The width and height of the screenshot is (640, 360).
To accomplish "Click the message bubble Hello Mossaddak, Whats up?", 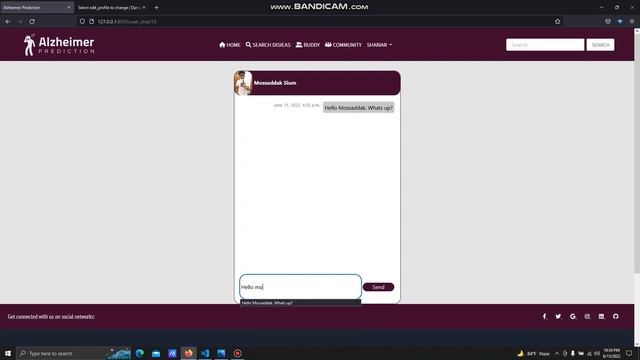I will [x=358, y=108].
